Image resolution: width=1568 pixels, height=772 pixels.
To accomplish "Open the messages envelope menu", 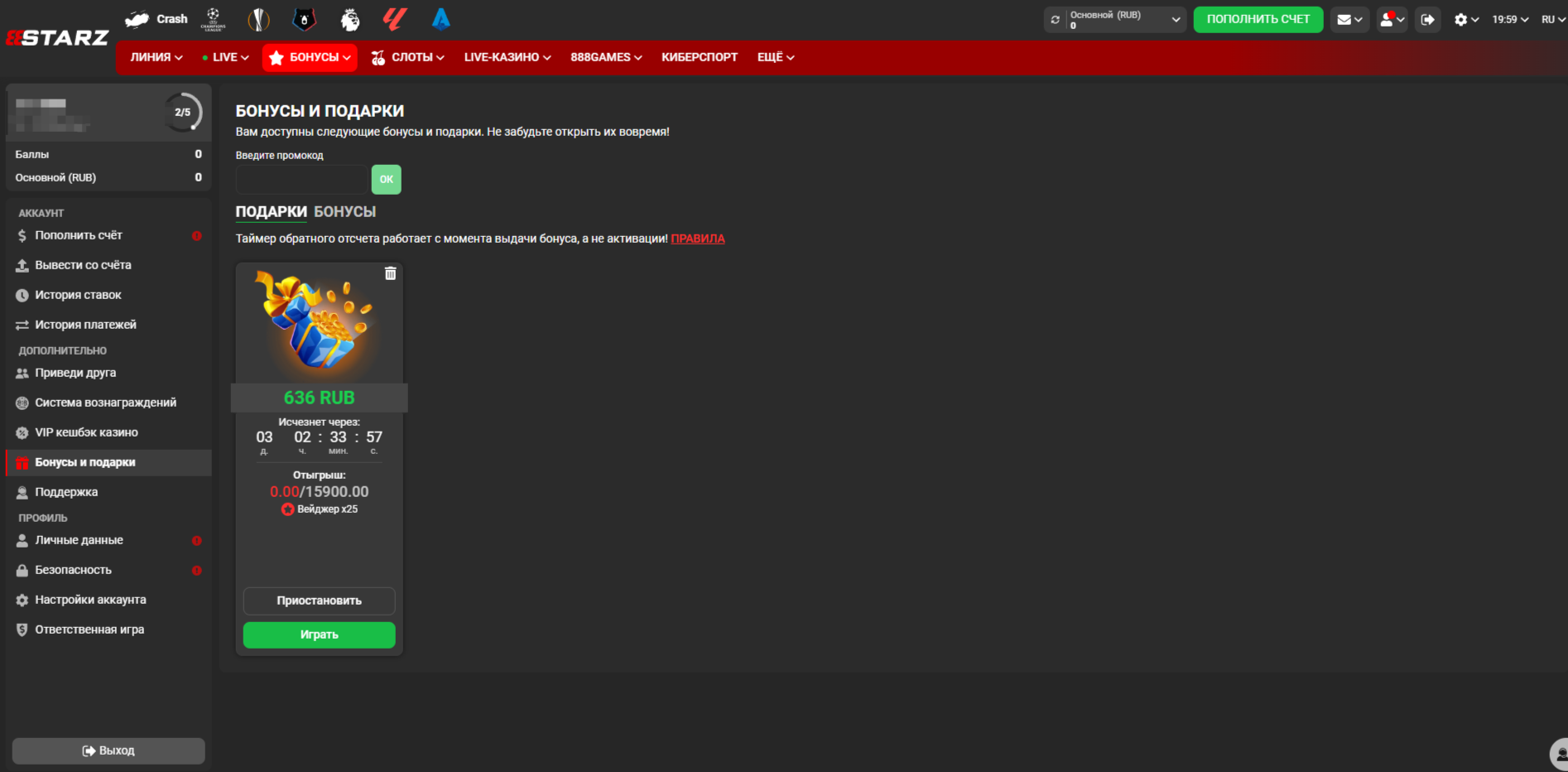I will coord(1349,20).
